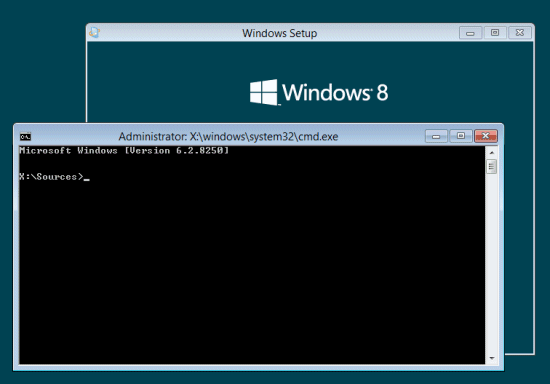Maximize the Windows Setup window
The height and width of the screenshot is (384, 550).
(495, 33)
